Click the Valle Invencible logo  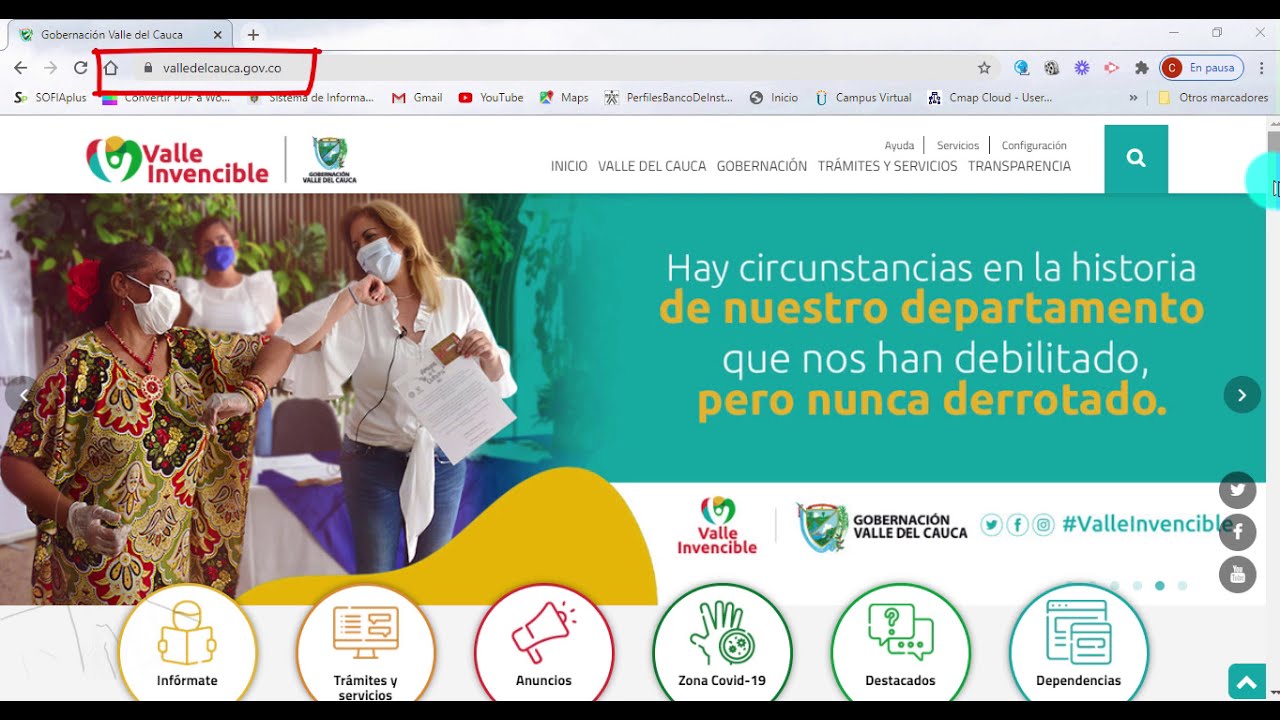coord(177,160)
